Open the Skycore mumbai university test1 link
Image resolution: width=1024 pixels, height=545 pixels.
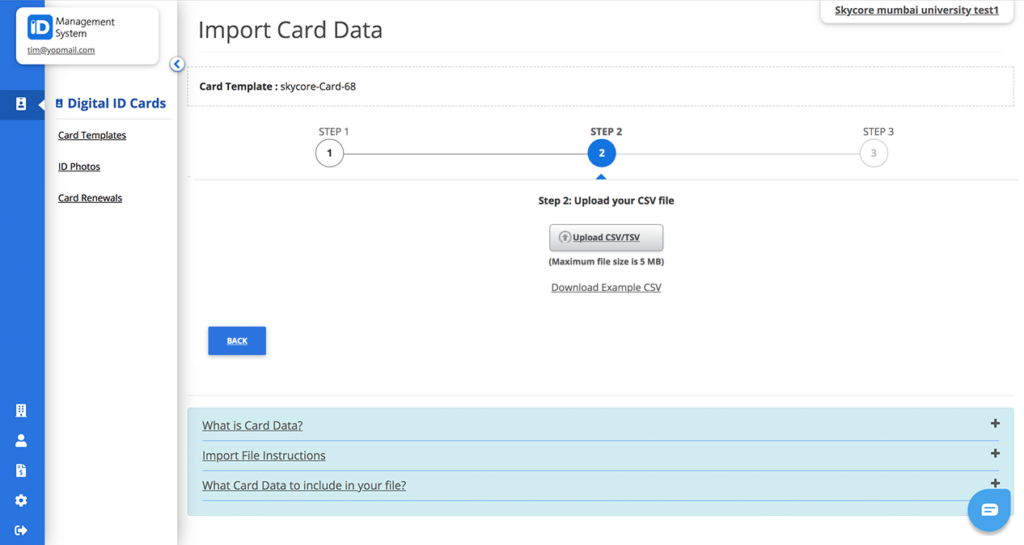[x=916, y=10]
